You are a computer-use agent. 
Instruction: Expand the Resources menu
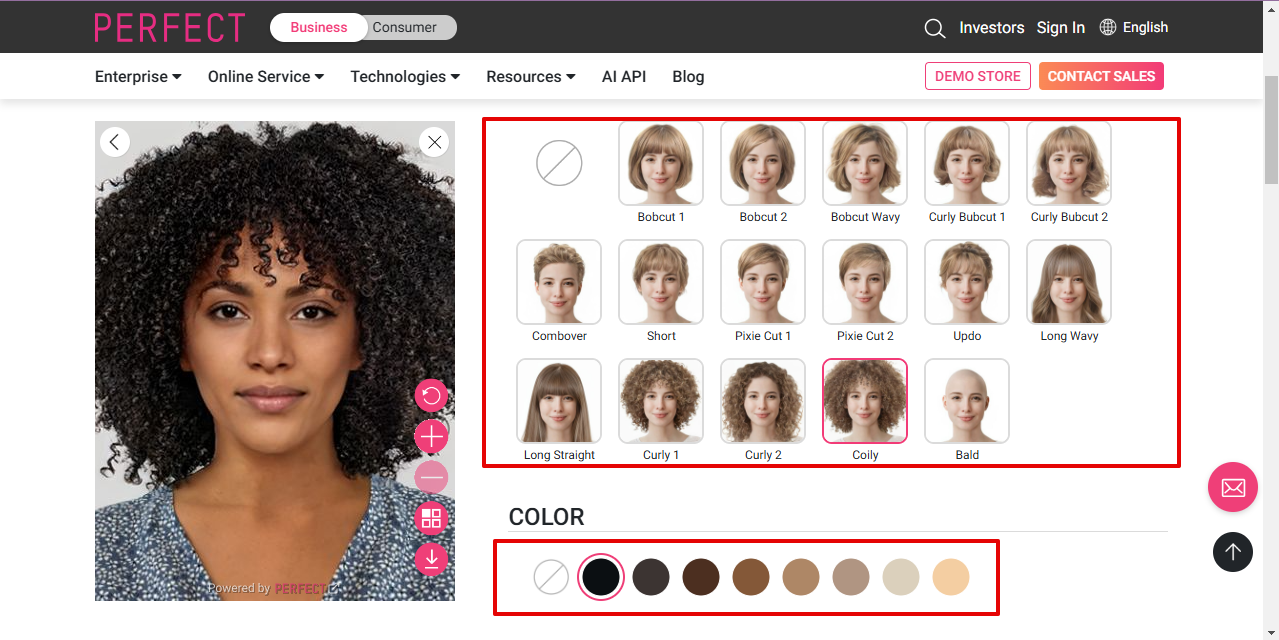tap(531, 76)
